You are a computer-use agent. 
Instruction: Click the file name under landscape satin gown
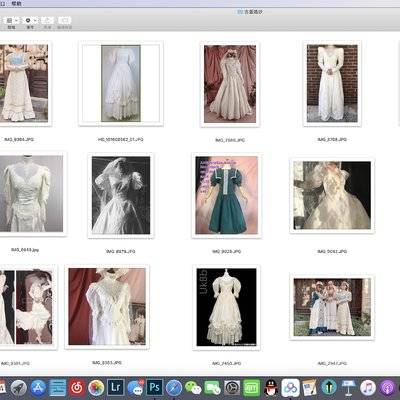[332, 251]
